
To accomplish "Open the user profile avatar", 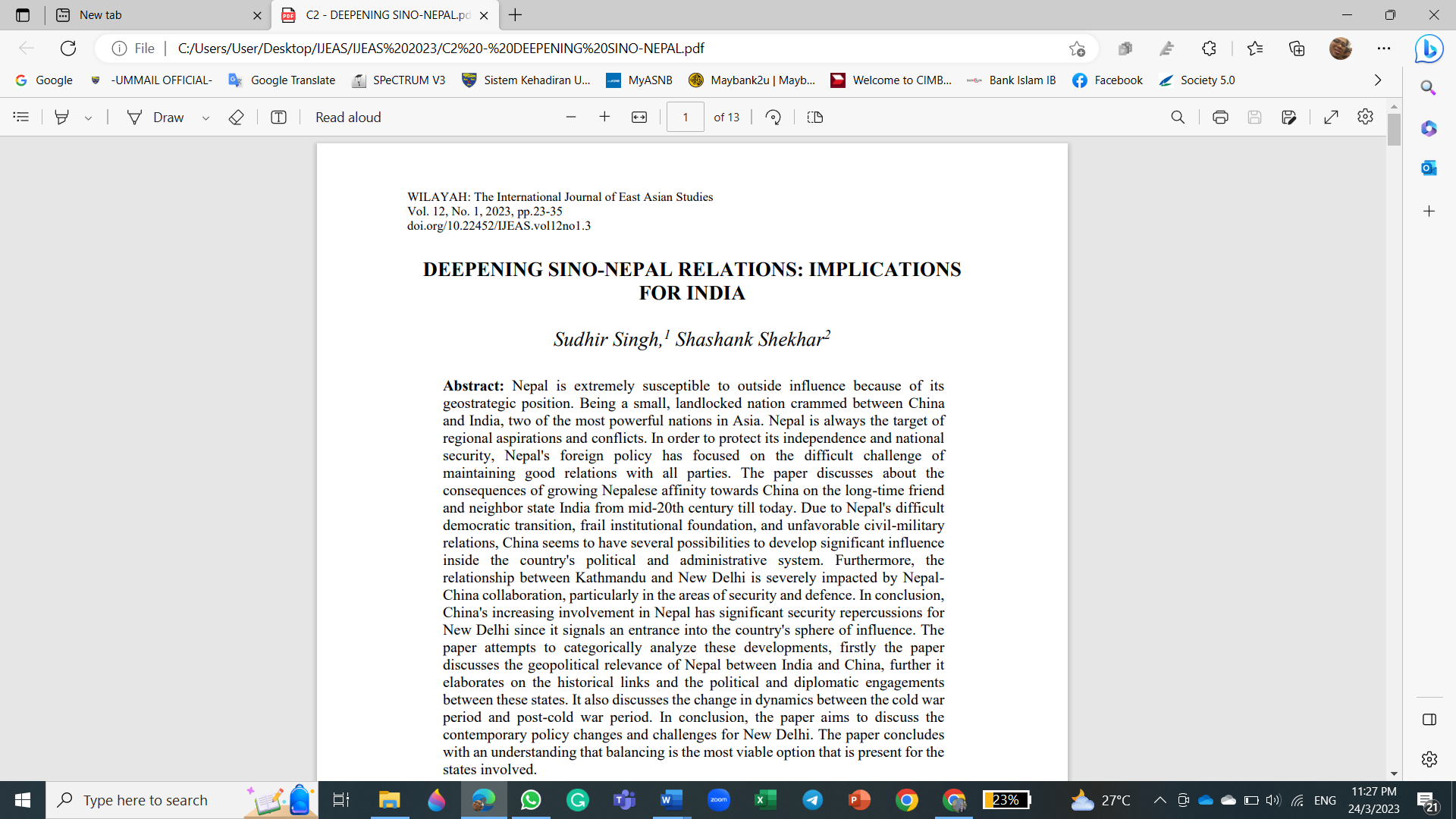I will click(x=1340, y=49).
